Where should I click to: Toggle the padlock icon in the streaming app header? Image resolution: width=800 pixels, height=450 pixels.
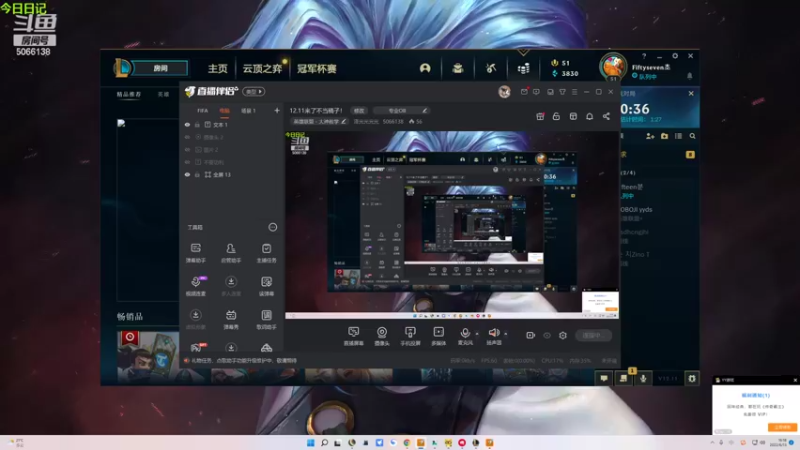(x=556, y=116)
